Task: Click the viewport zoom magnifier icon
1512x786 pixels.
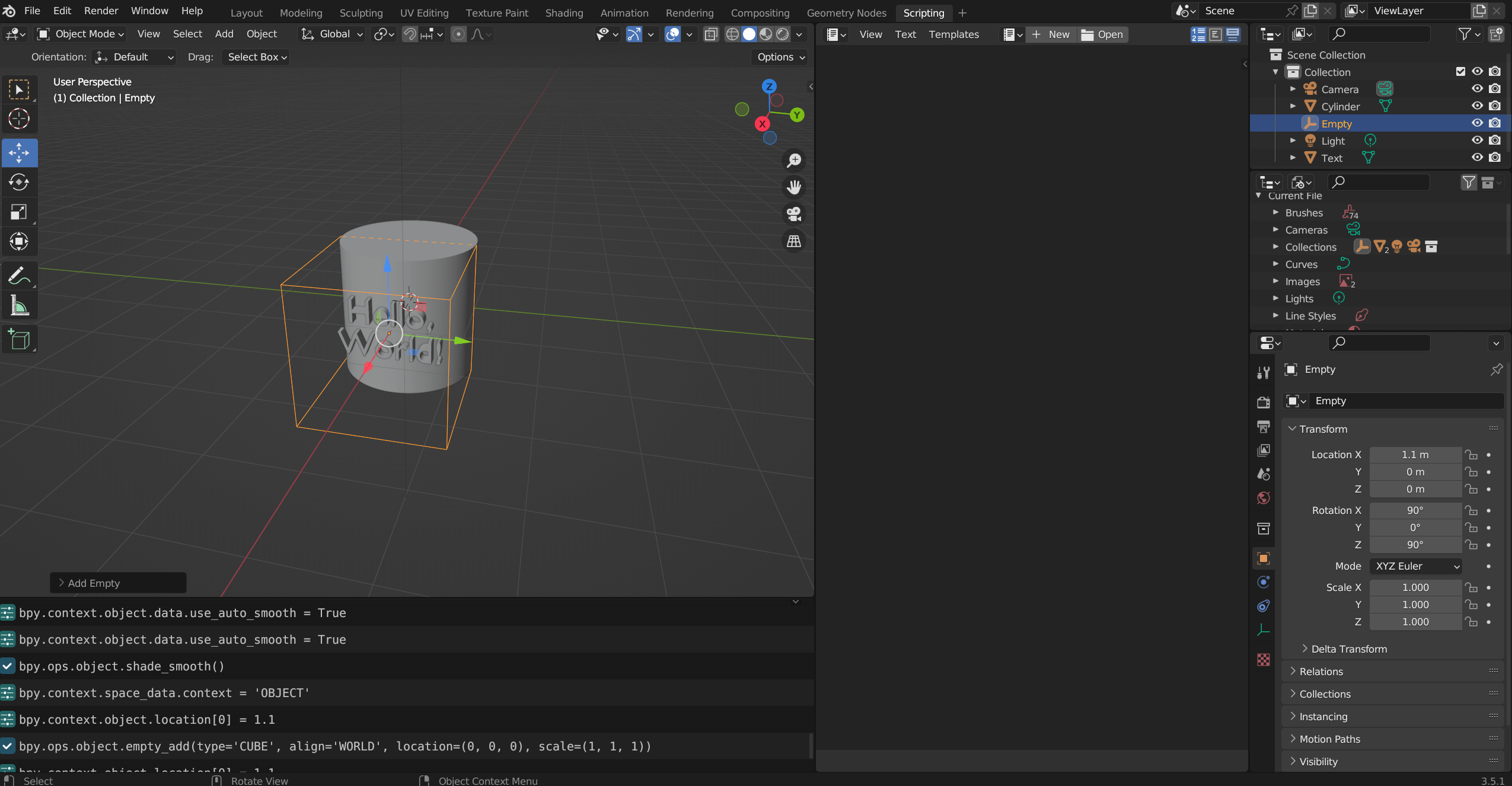Action: click(793, 160)
